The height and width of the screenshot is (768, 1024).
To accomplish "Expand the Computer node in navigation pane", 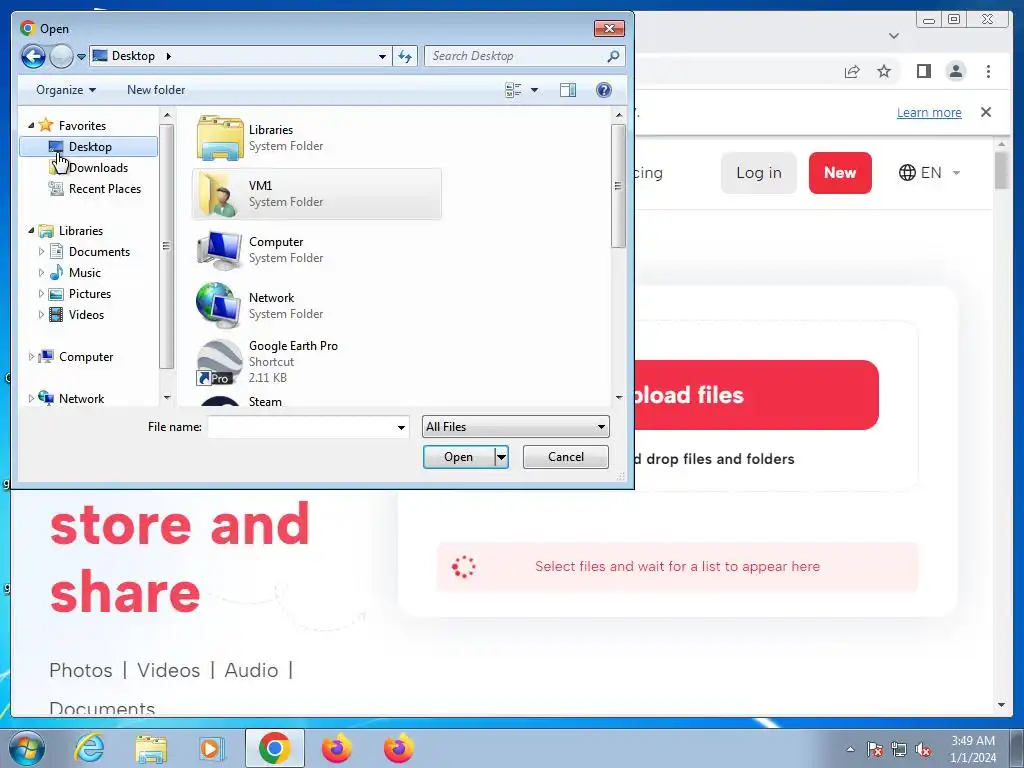I will coord(31,357).
